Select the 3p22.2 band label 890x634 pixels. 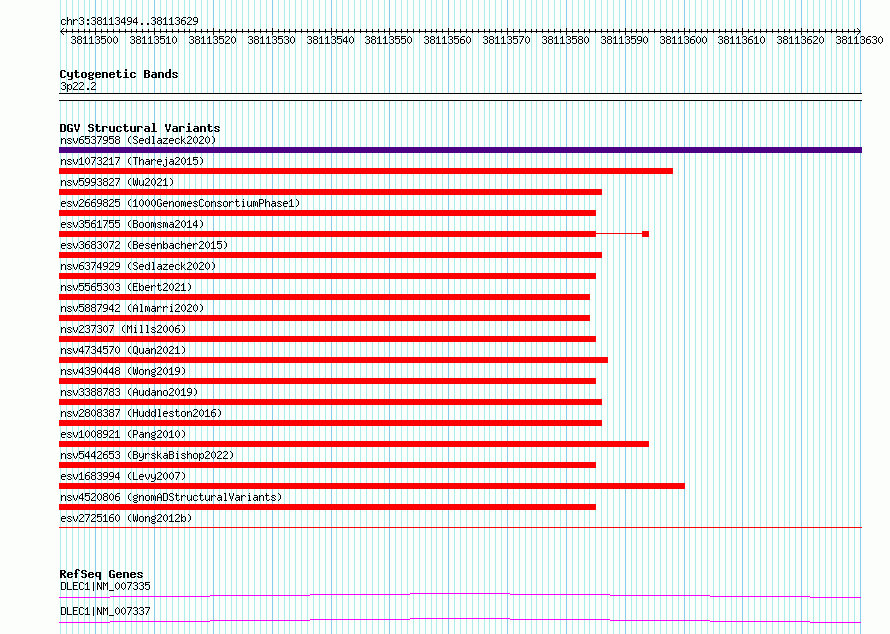(x=78, y=86)
